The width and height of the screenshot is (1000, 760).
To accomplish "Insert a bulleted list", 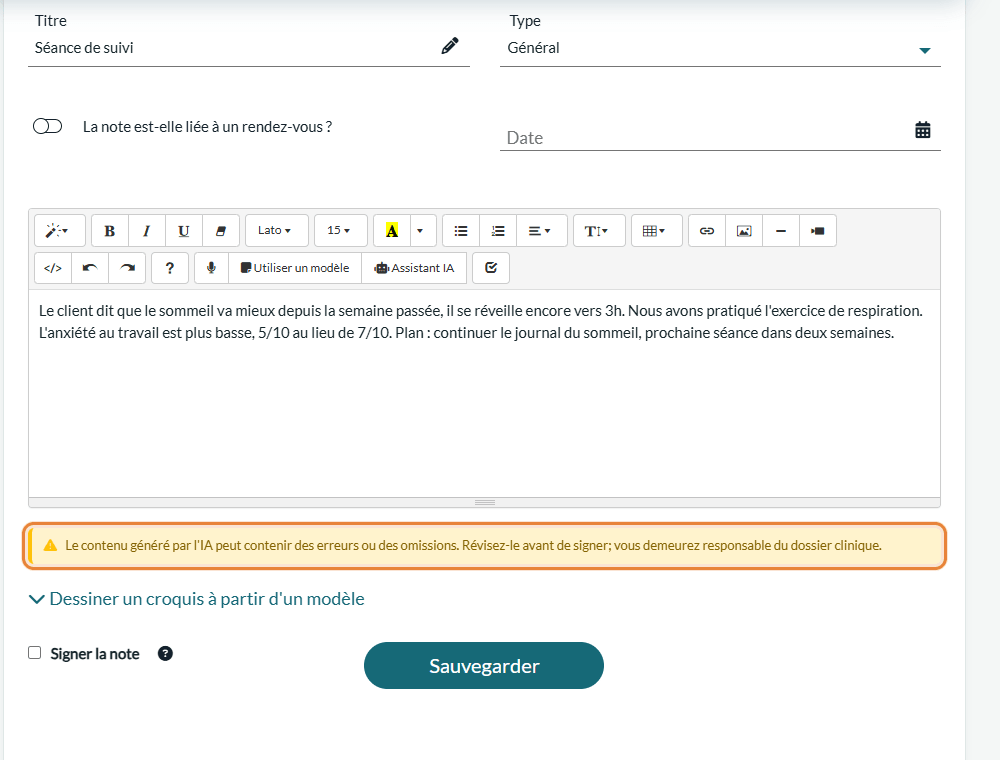I will pyautogui.click(x=460, y=231).
